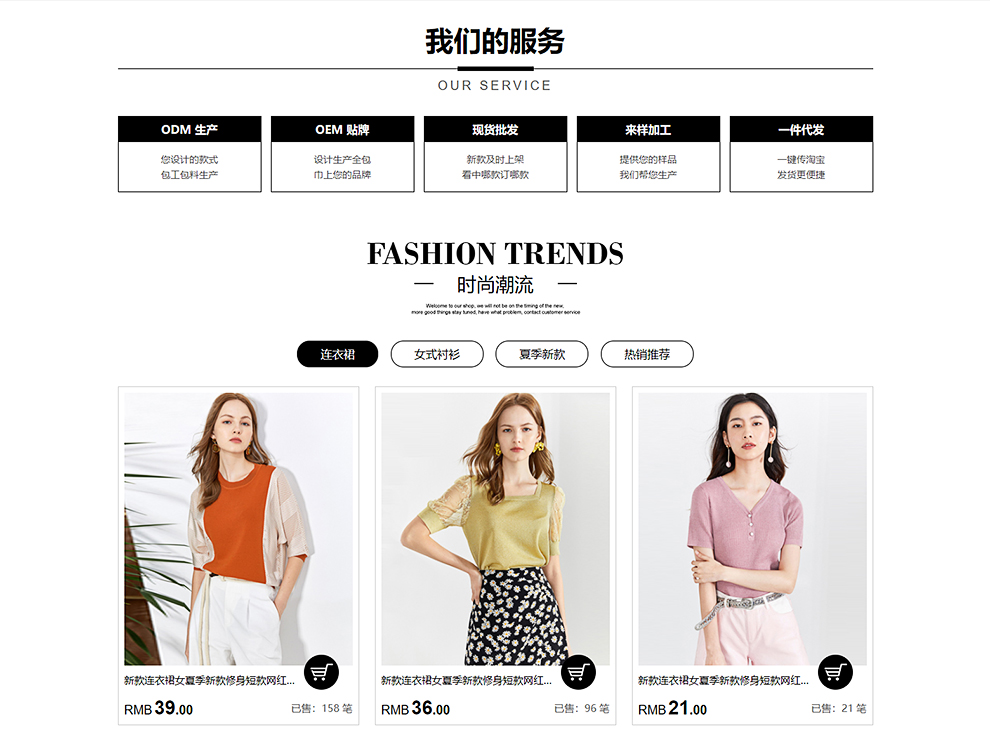
Task: Add the pink V-neck top to cart
Action: coord(835,672)
